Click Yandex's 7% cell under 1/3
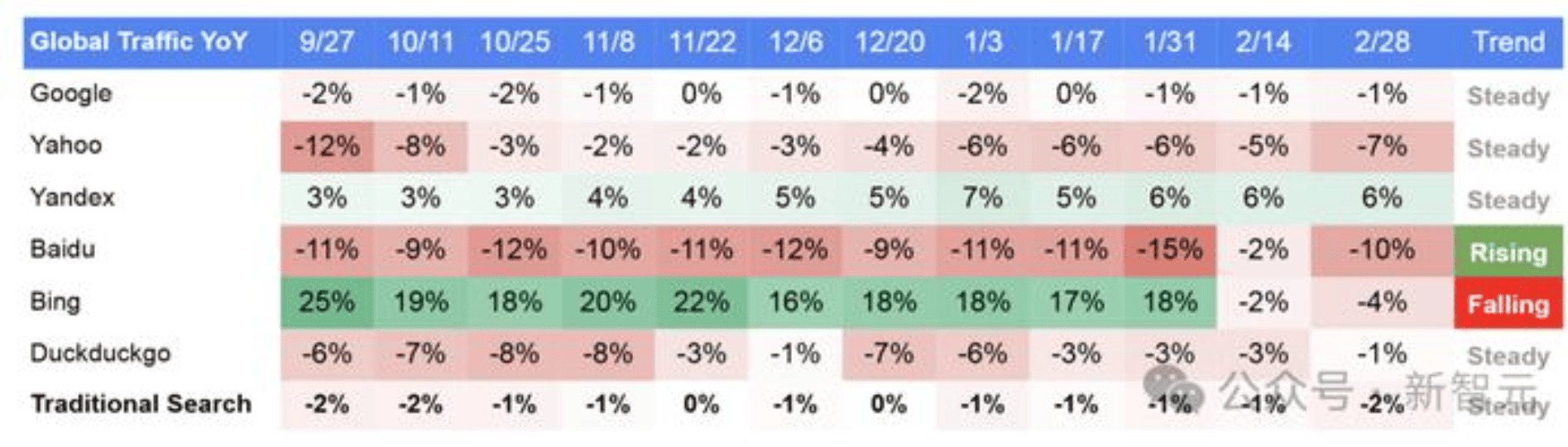The height and width of the screenshot is (447, 1568). (x=982, y=198)
